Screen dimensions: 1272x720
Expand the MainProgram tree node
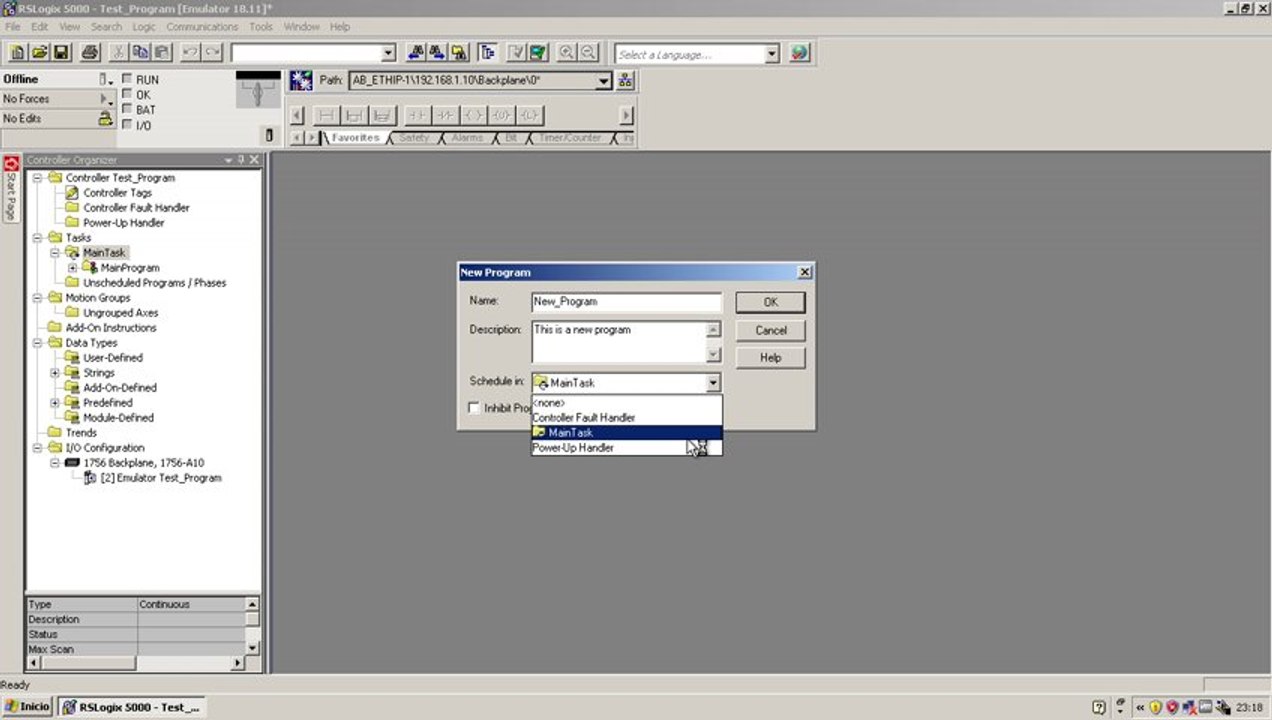[72, 268]
